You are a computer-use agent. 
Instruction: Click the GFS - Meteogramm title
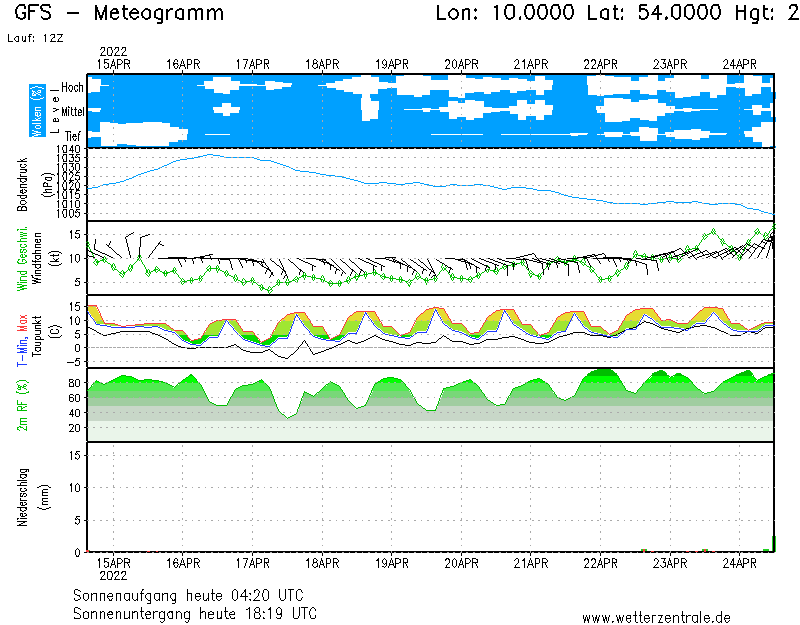coord(120,14)
